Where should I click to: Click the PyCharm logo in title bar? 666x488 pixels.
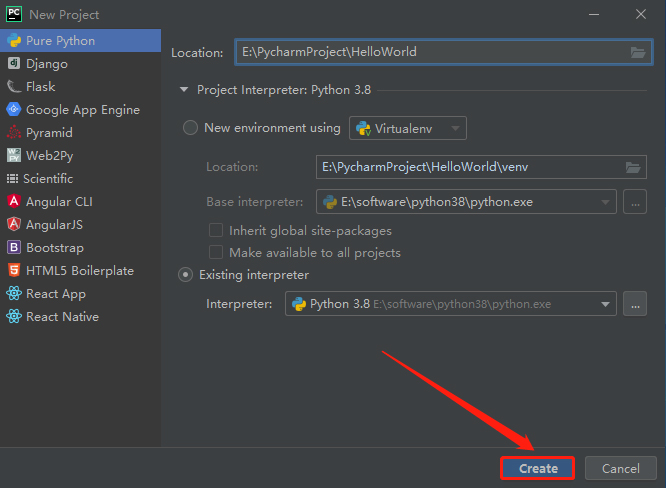tap(14, 14)
